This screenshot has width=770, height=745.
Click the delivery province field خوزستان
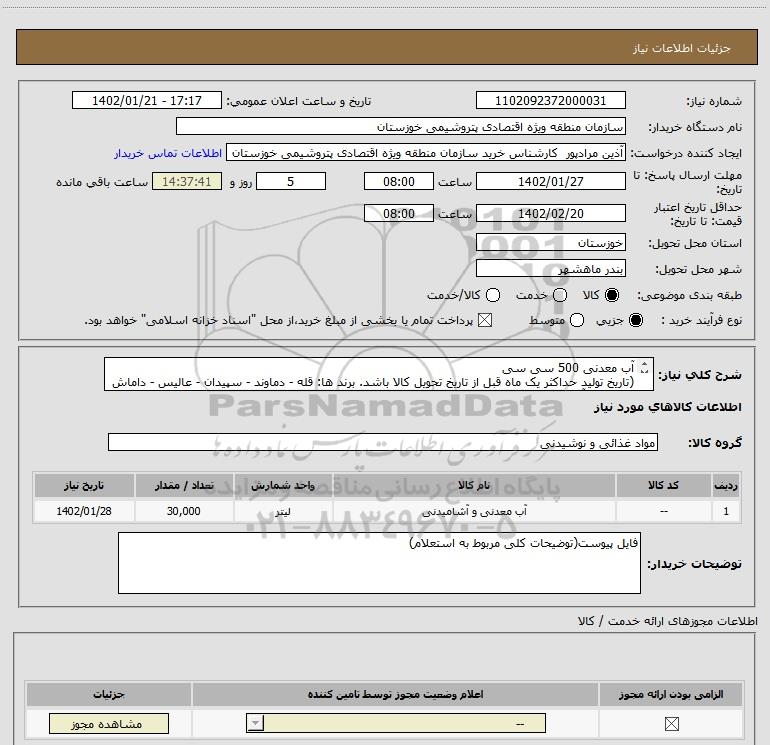click(x=550, y=243)
